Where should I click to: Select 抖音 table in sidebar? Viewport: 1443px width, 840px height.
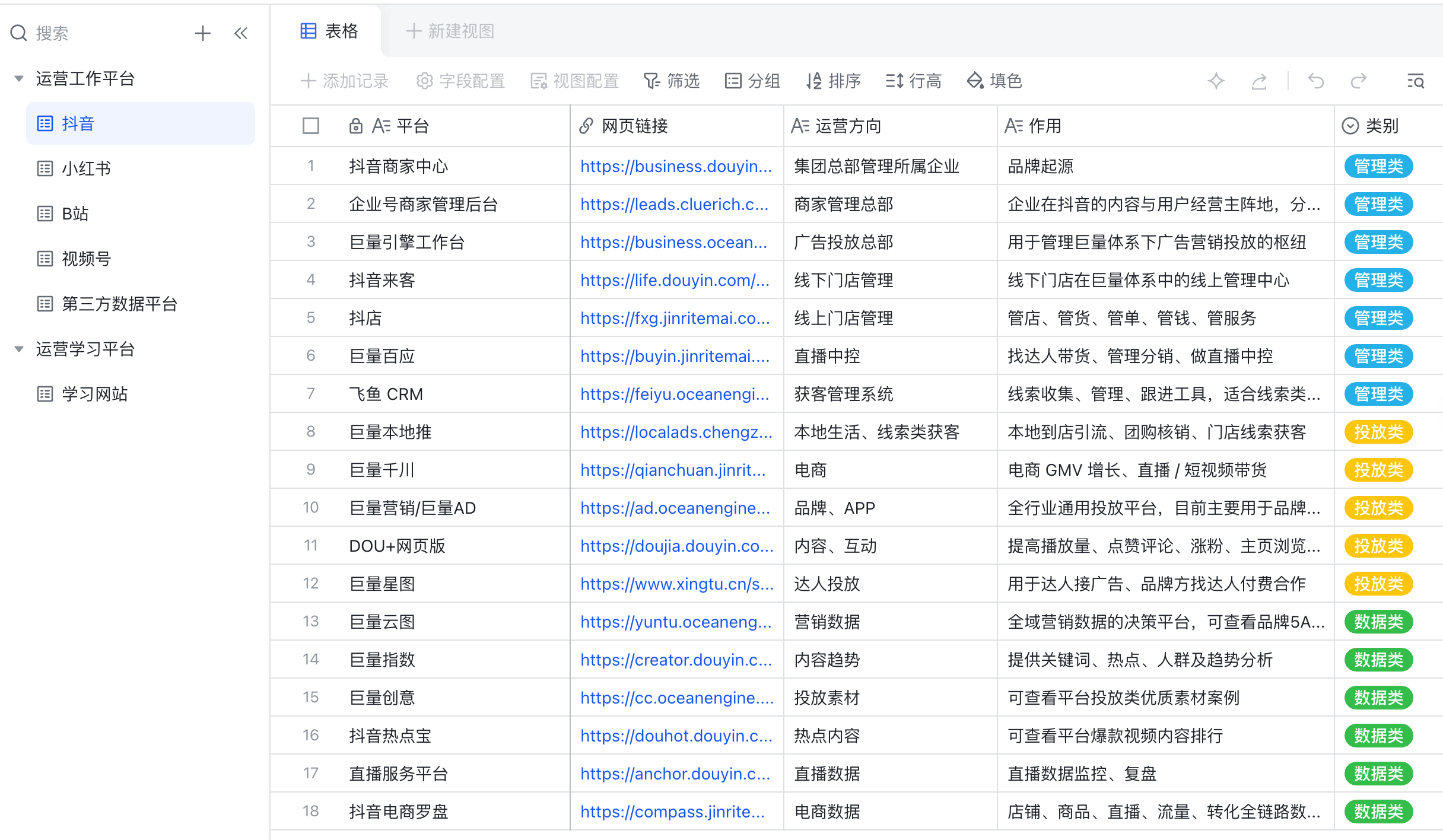pyautogui.click(x=141, y=123)
